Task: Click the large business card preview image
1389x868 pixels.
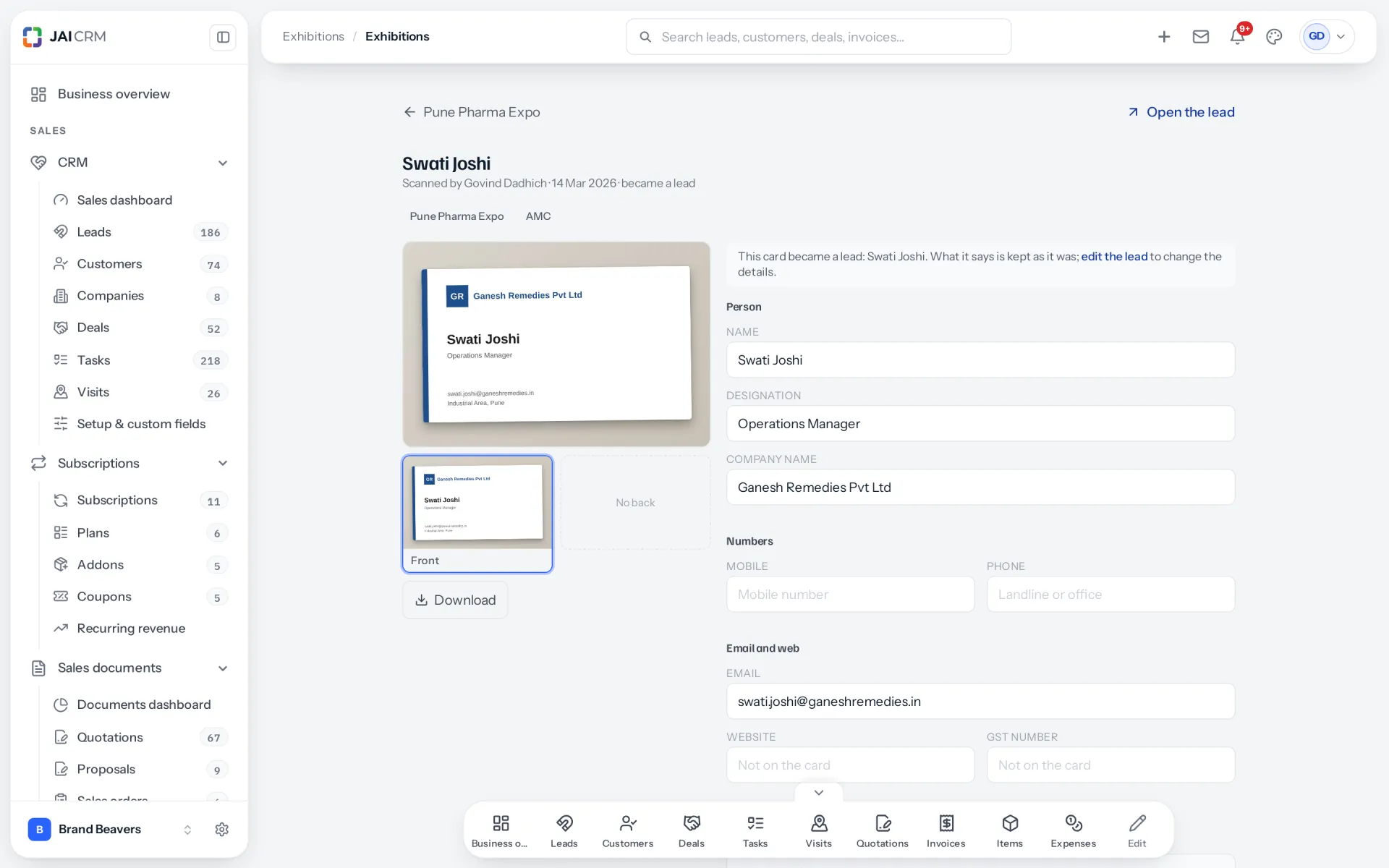Action: tap(556, 344)
